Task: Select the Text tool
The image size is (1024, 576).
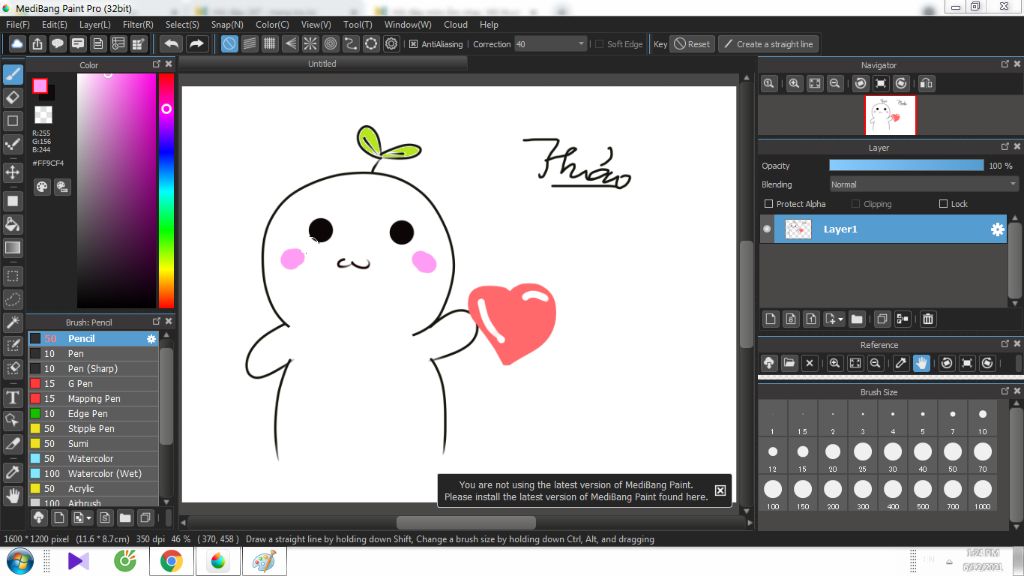Action: 13,397
